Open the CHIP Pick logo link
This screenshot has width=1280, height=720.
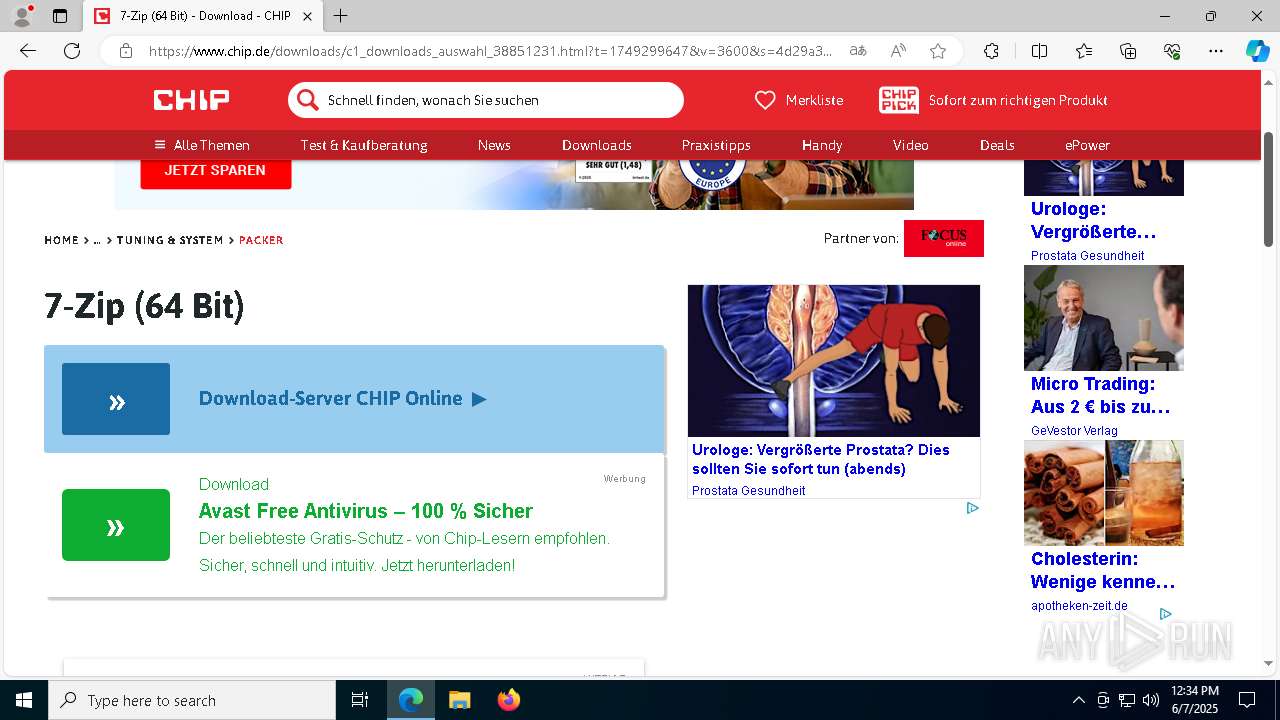click(899, 100)
